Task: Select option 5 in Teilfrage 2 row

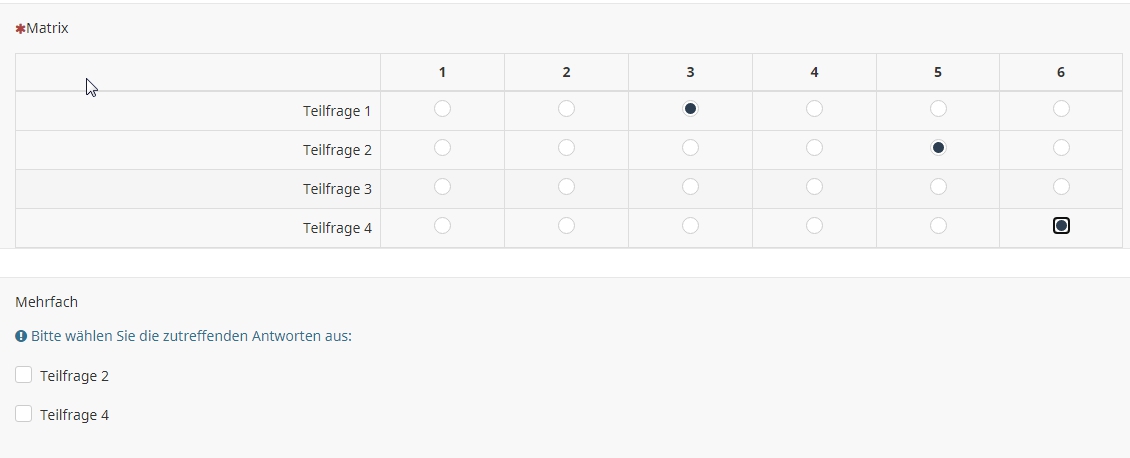Action: (938, 148)
